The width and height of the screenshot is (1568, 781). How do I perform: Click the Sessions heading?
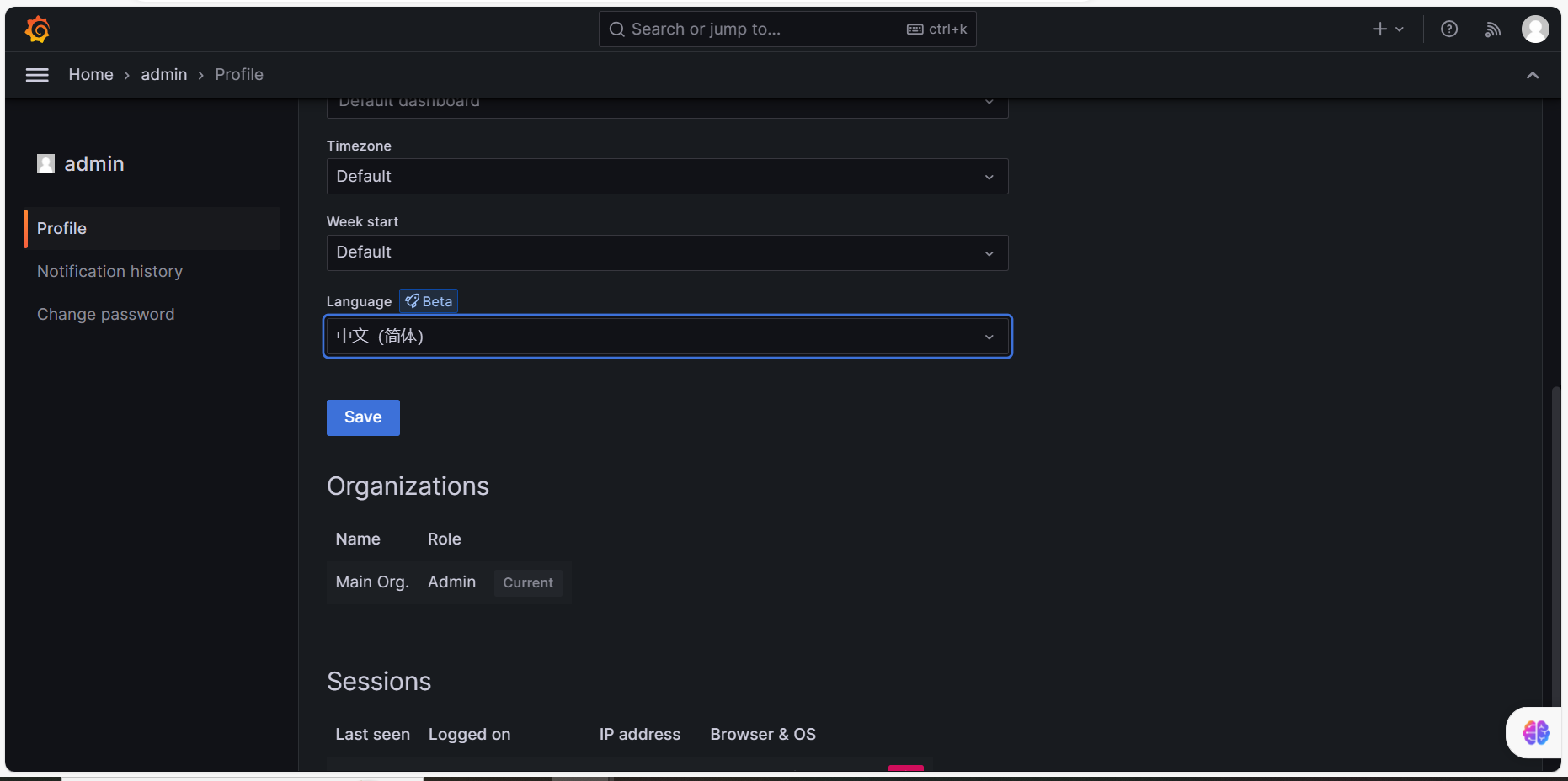point(379,682)
